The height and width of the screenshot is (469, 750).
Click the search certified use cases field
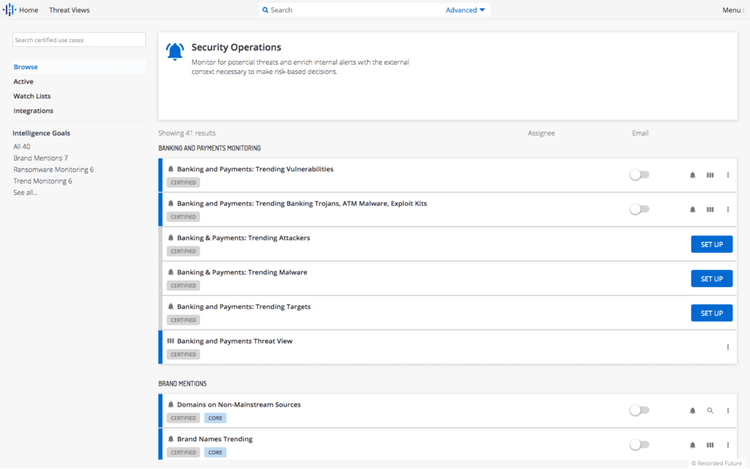click(78, 40)
